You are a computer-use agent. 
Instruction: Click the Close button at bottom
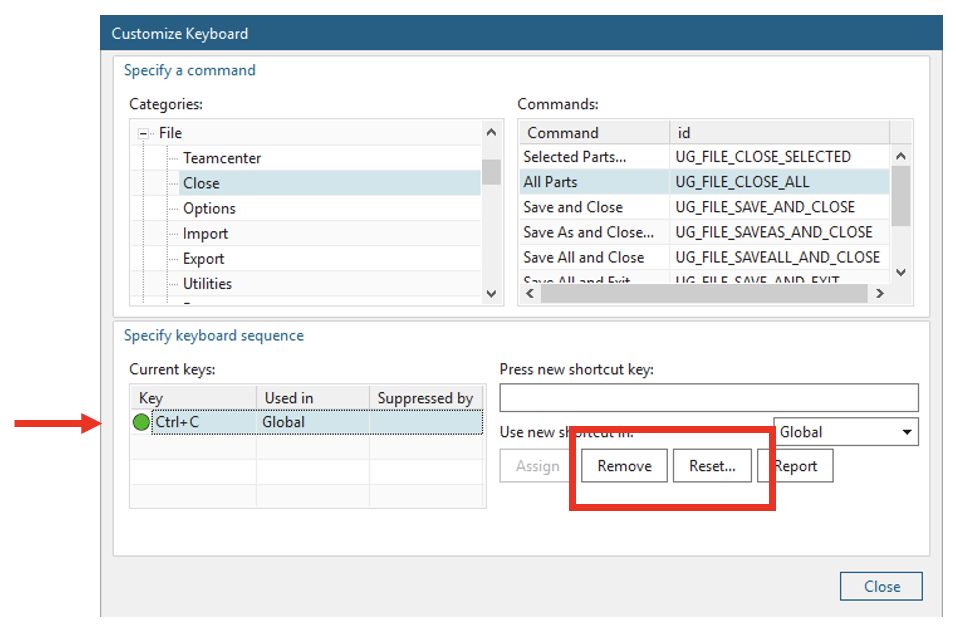click(x=881, y=587)
